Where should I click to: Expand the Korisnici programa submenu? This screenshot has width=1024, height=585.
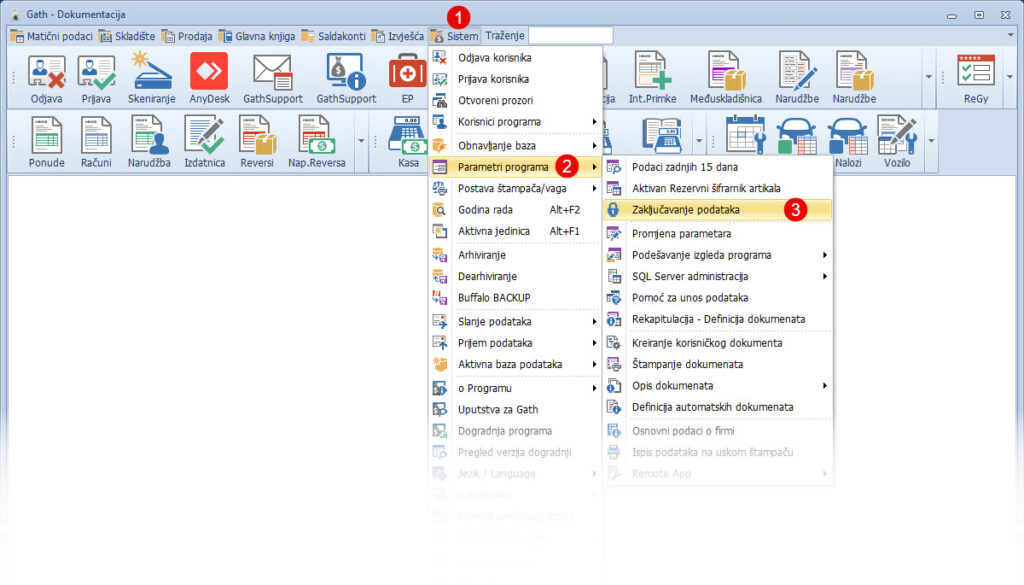coord(515,122)
